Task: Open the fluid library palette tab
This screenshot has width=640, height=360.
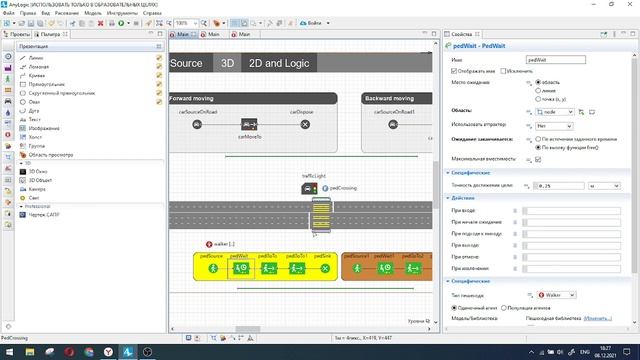Action: [8, 112]
